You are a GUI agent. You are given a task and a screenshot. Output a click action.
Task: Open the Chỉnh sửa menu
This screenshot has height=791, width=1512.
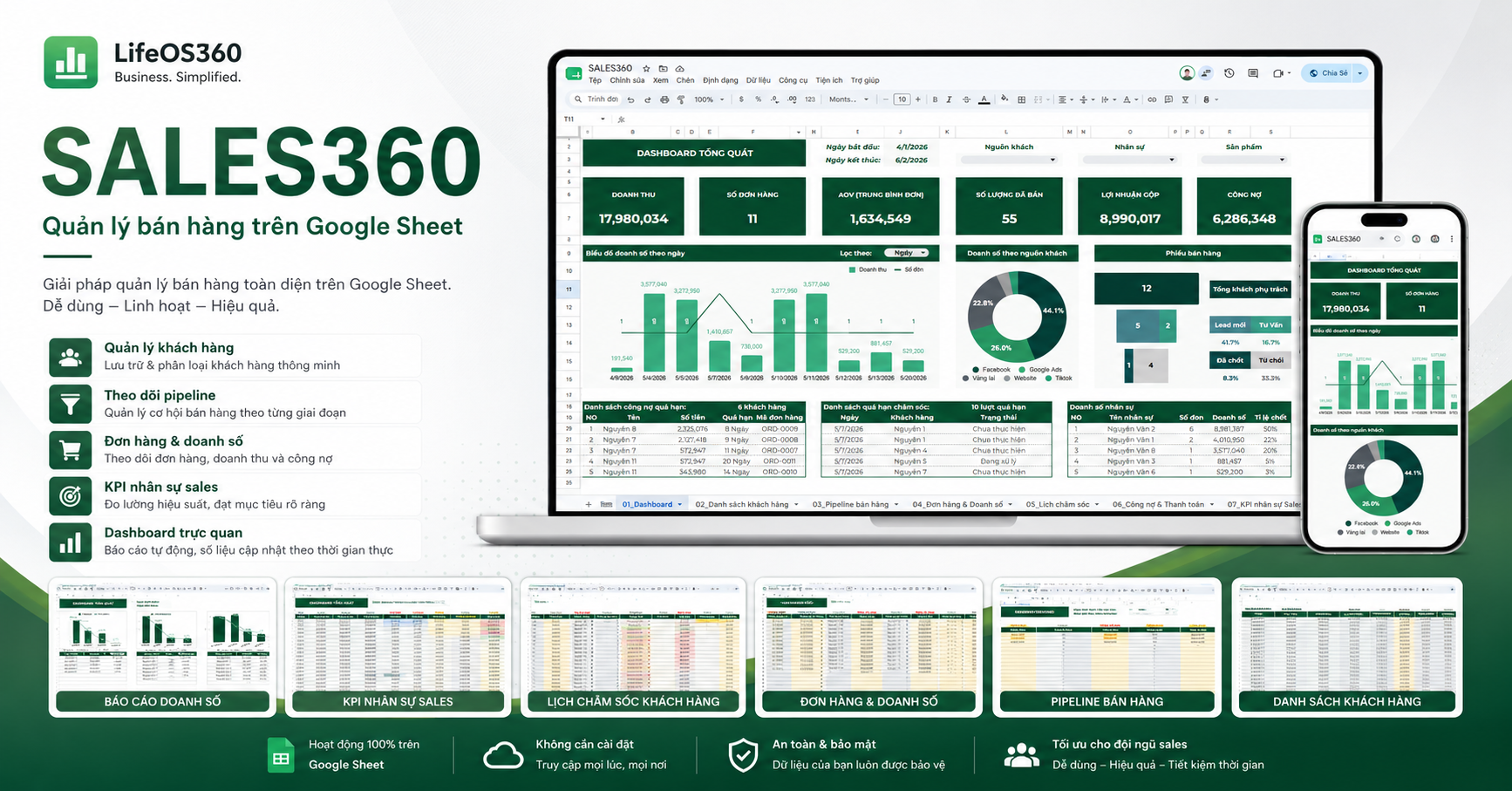coord(627,80)
